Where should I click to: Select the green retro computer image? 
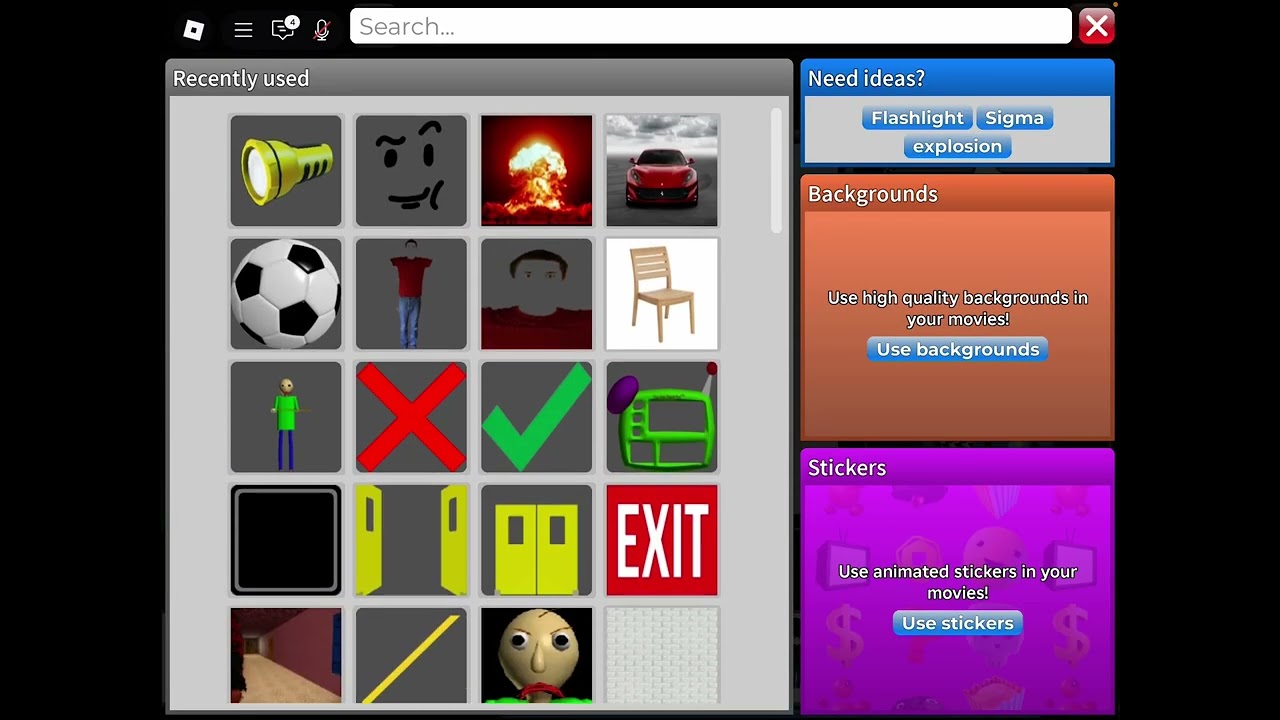click(662, 417)
